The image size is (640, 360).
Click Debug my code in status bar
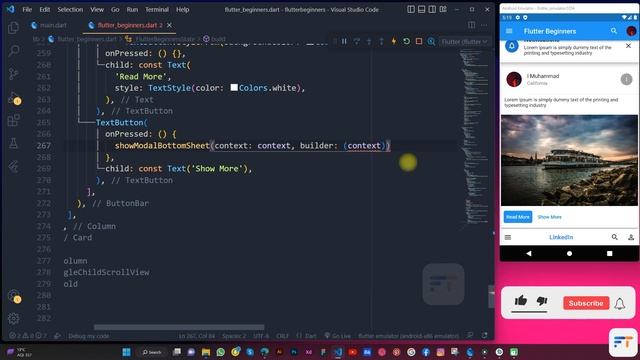click(x=89, y=336)
